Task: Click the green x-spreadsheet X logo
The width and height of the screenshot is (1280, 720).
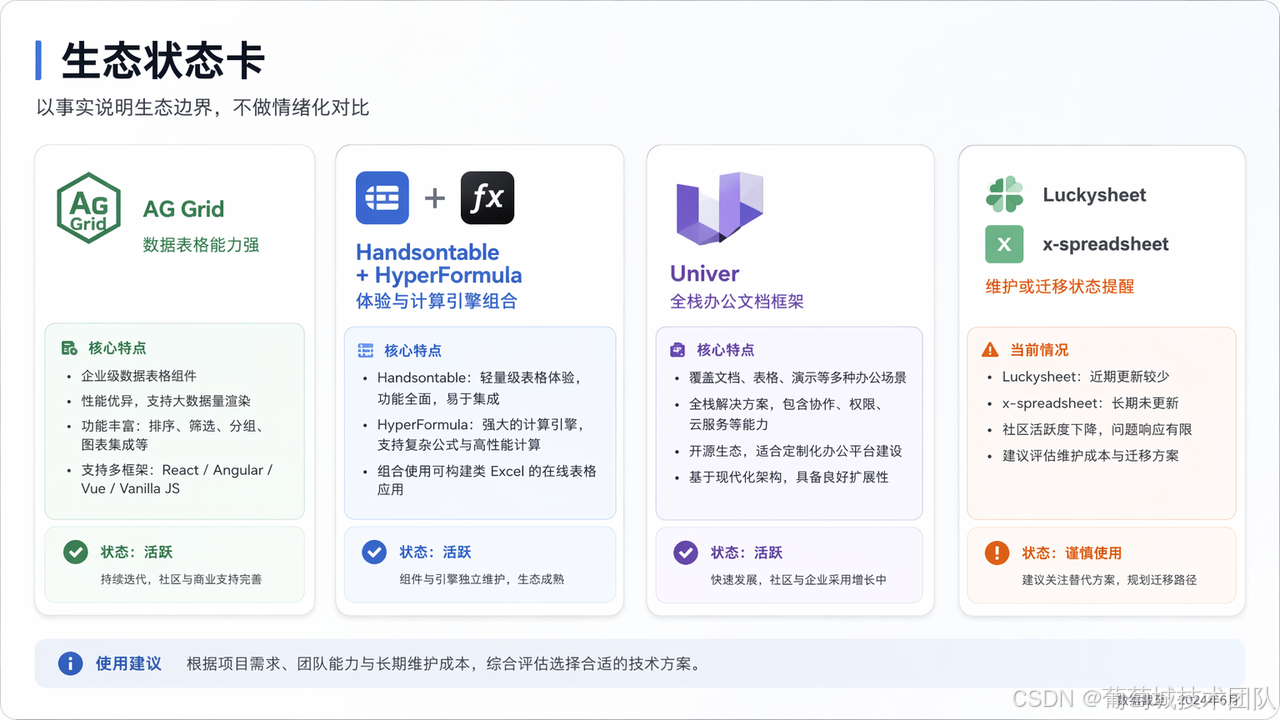Action: pos(1004,244)
